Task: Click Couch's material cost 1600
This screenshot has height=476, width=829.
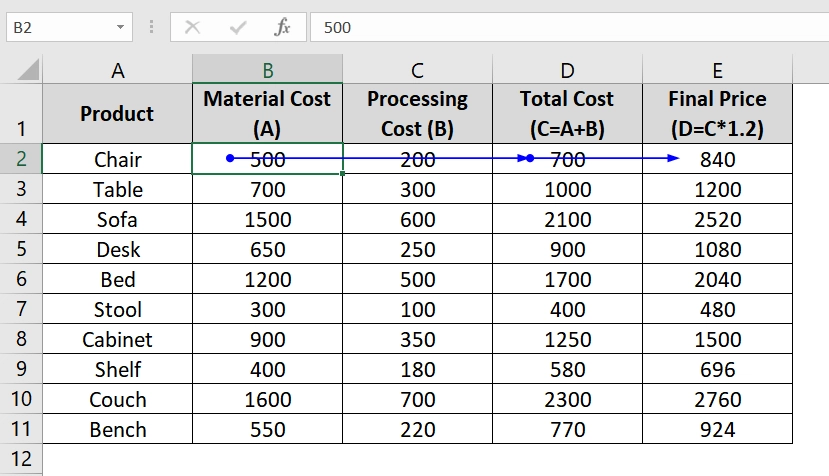Action: coord(268,399)
